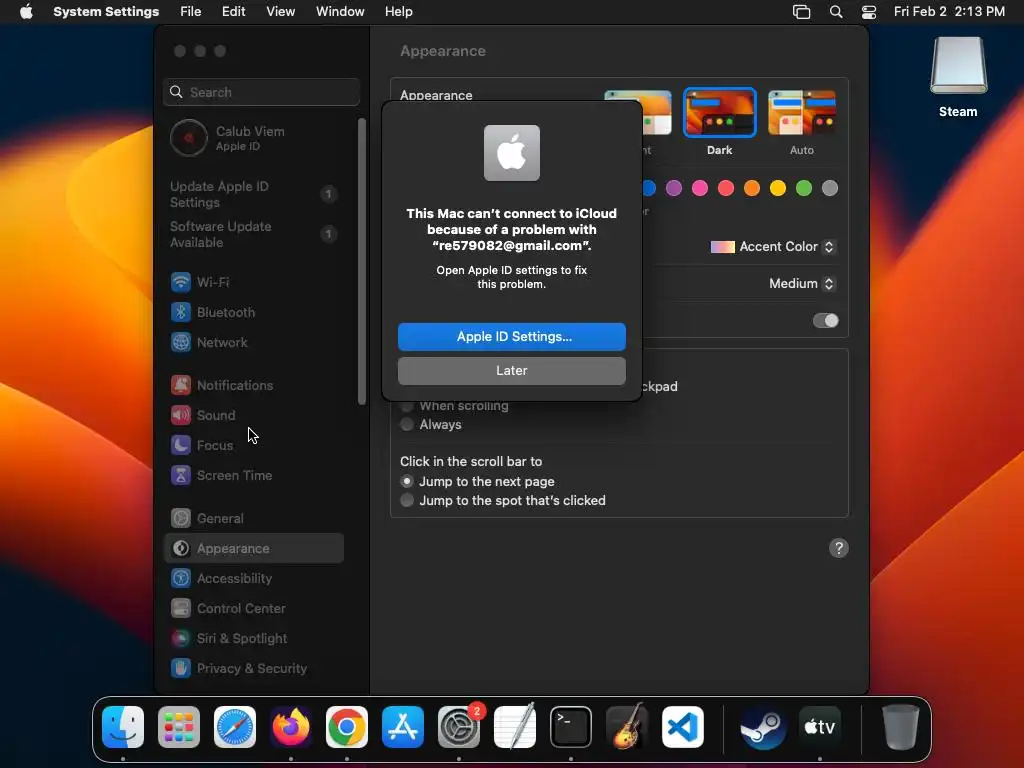Open Launchpad from the Dock

(179, 727)
